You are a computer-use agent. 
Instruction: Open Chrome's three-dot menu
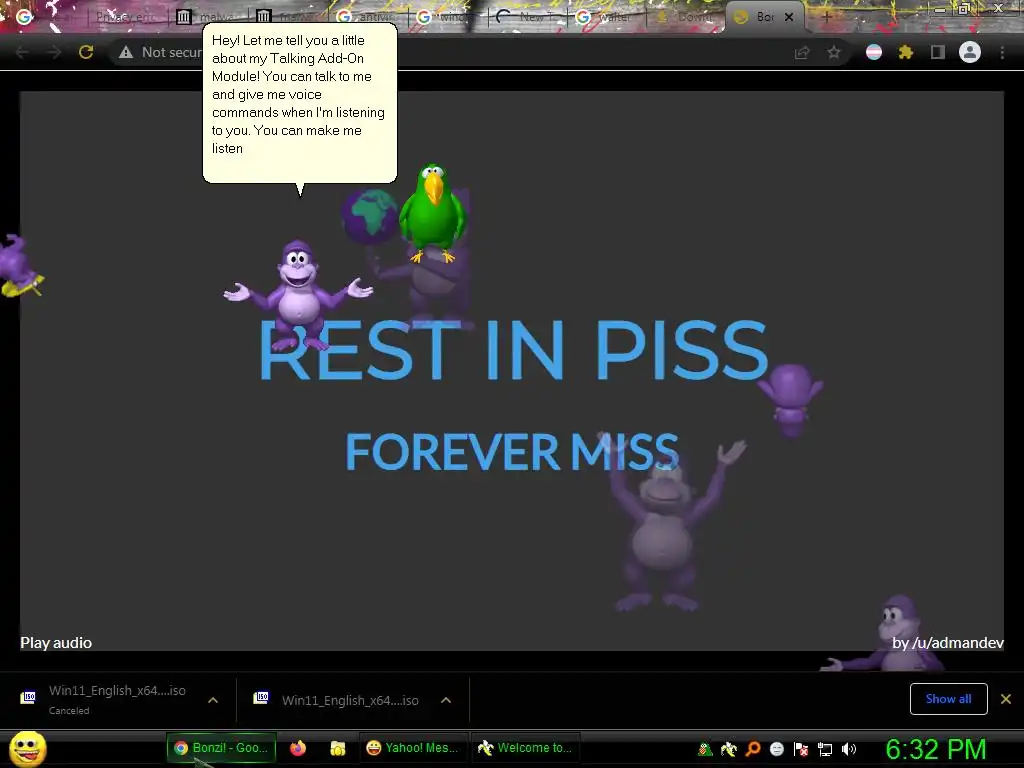click(x=1002, y=52)
